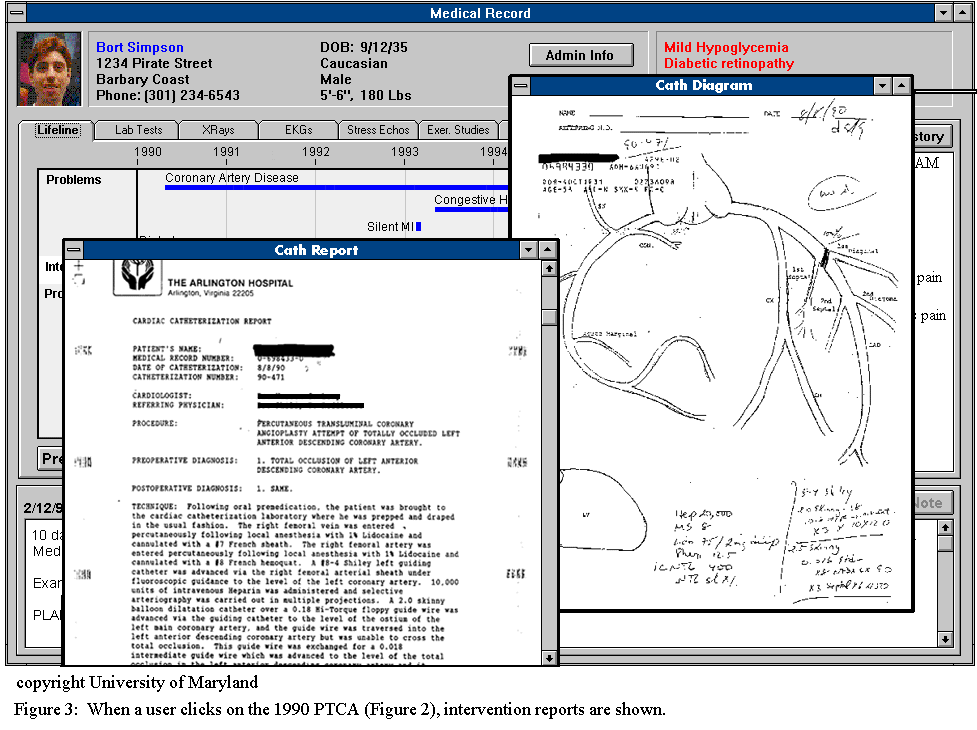
Task: Click the Admin Info button
Action: click(581, 55)
